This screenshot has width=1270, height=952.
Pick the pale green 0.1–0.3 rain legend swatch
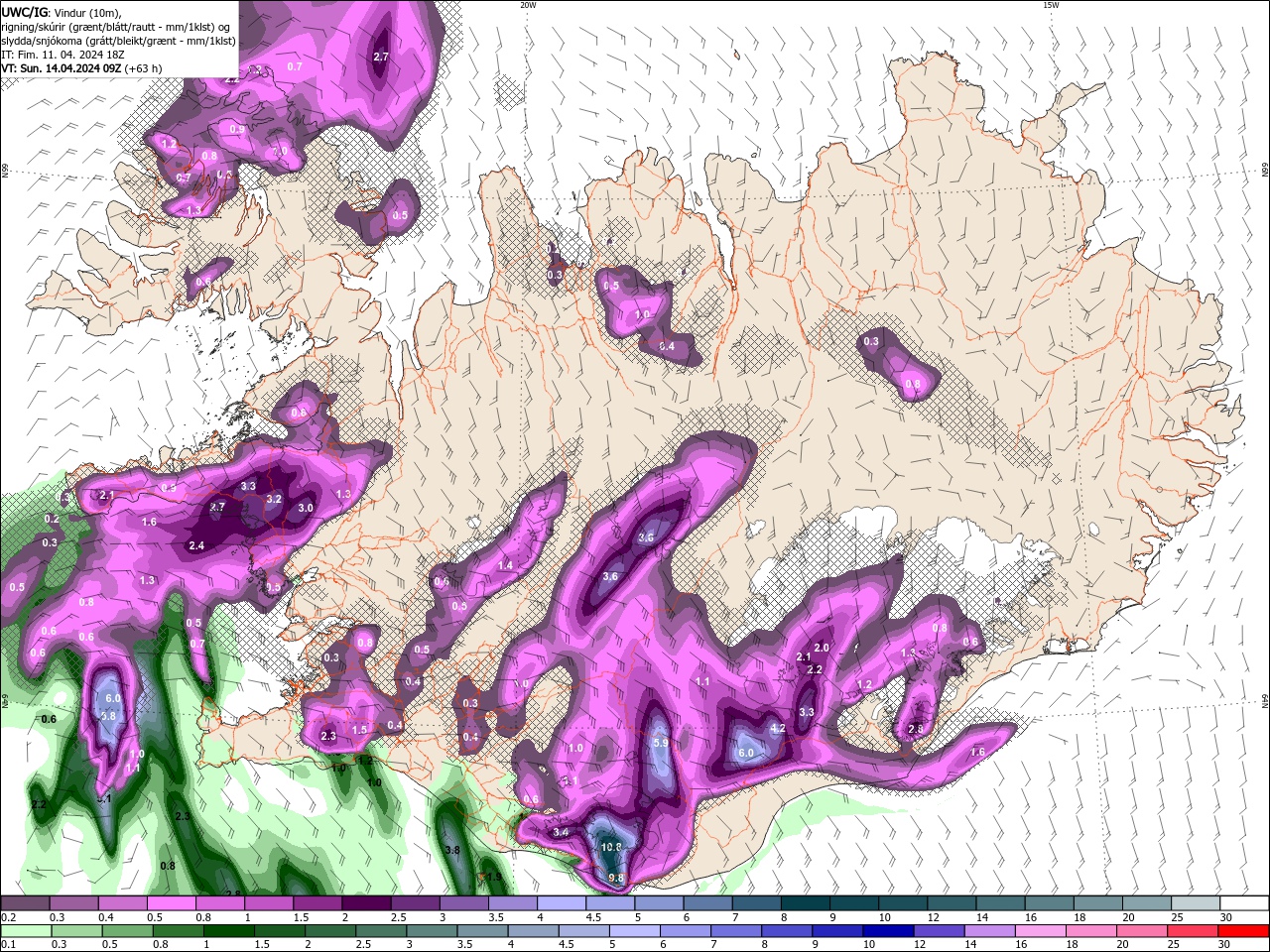[x=26, y=931]
